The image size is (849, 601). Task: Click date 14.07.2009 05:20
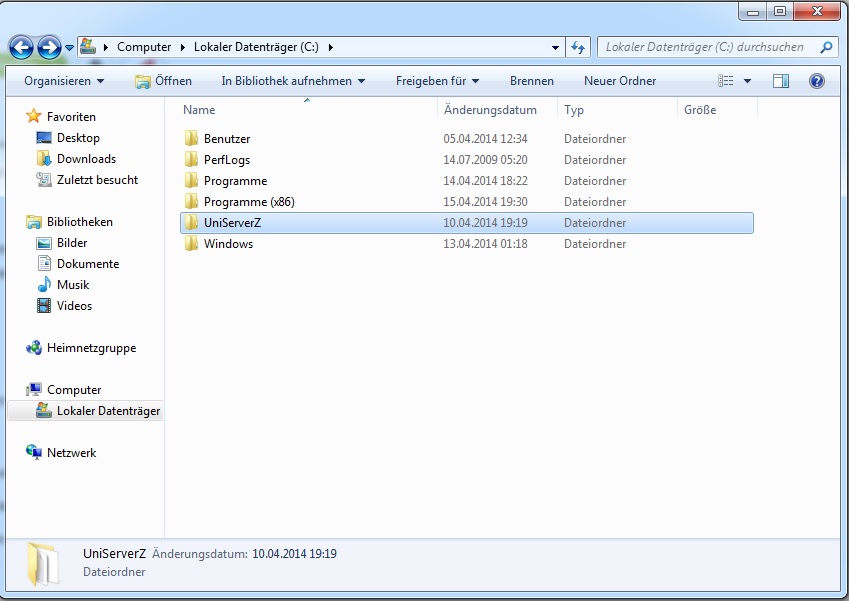(x=485, y=160)
